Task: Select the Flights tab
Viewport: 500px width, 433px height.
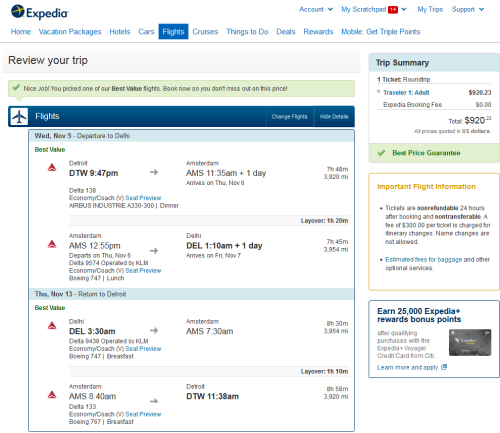Action: tap(173, 32)
